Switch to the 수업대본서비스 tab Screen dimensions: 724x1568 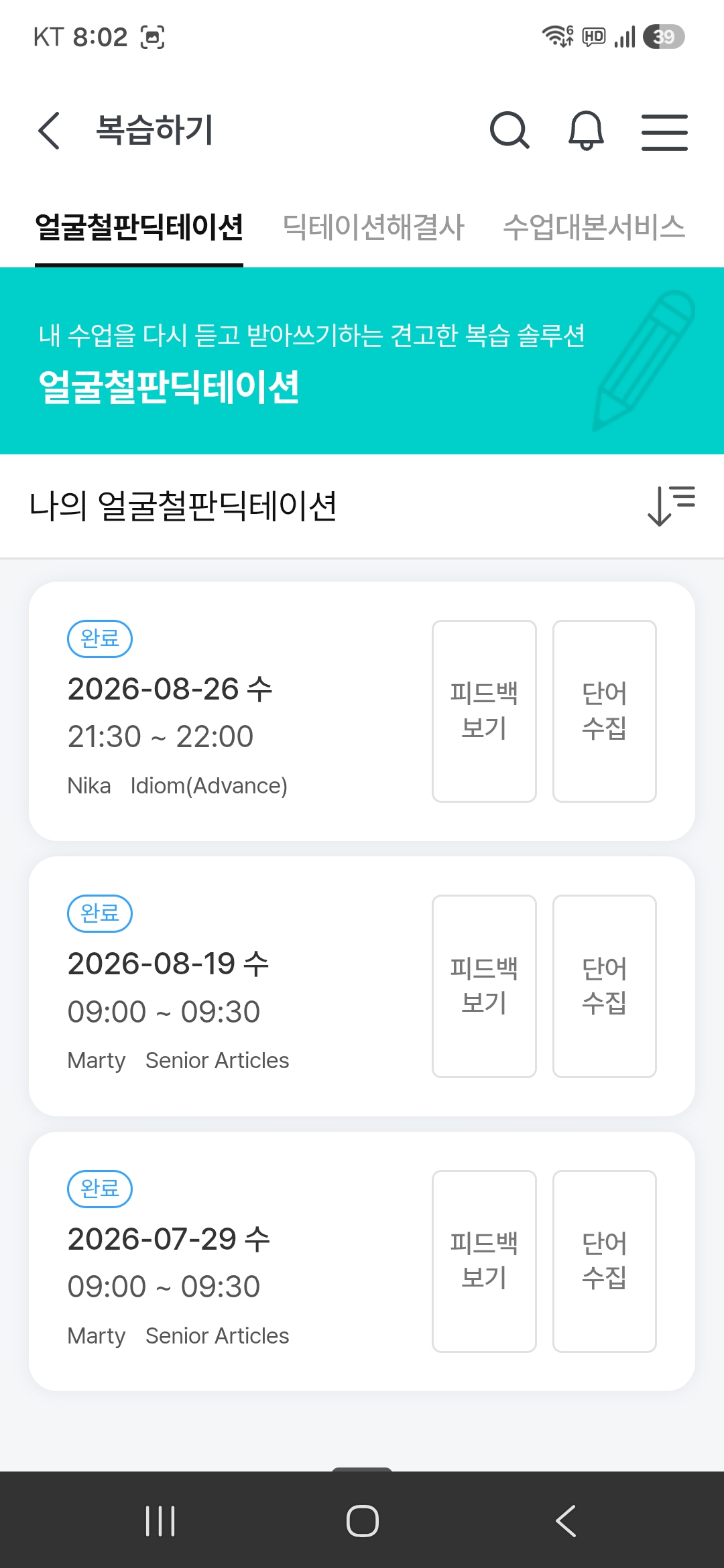tap(594, 227)
